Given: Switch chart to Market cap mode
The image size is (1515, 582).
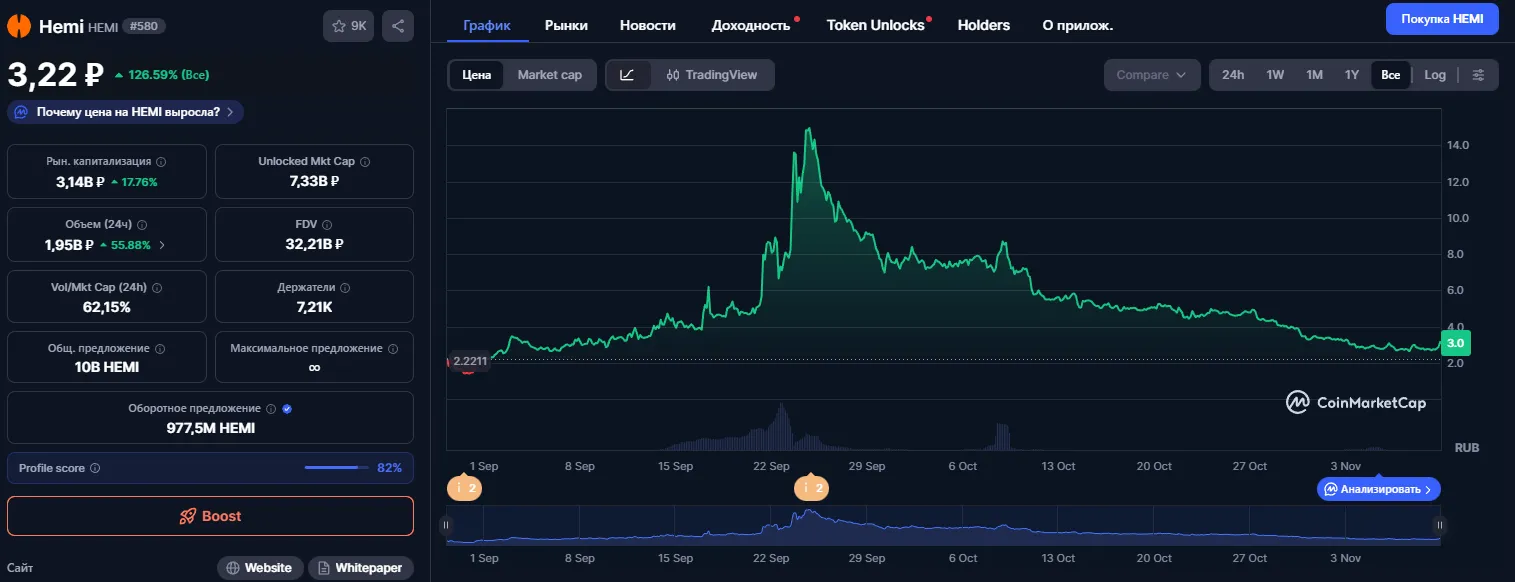Looking at the screenshot, I should click(549, 75).
